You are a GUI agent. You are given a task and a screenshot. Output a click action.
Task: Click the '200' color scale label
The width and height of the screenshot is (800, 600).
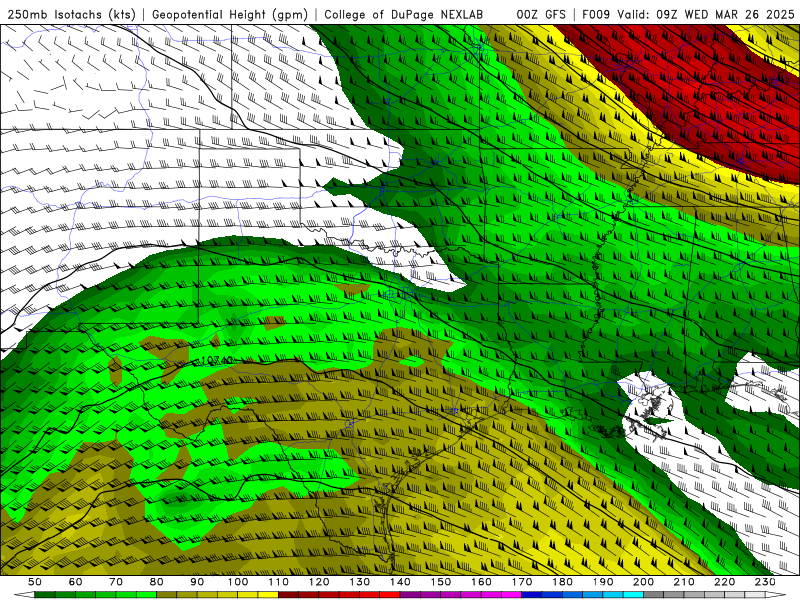[x=643, y=582]
